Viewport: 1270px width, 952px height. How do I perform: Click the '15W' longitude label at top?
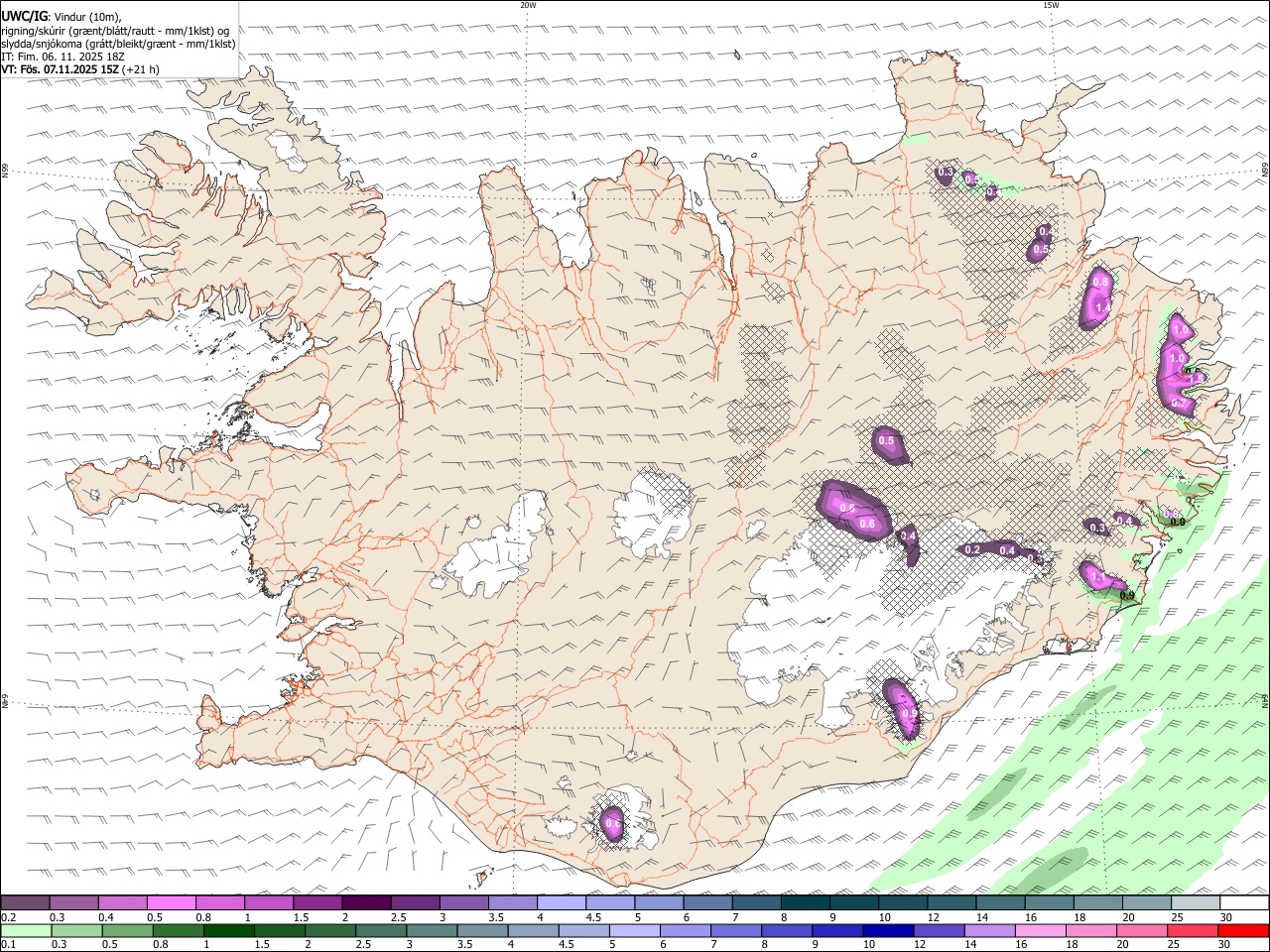[1051, 5]
